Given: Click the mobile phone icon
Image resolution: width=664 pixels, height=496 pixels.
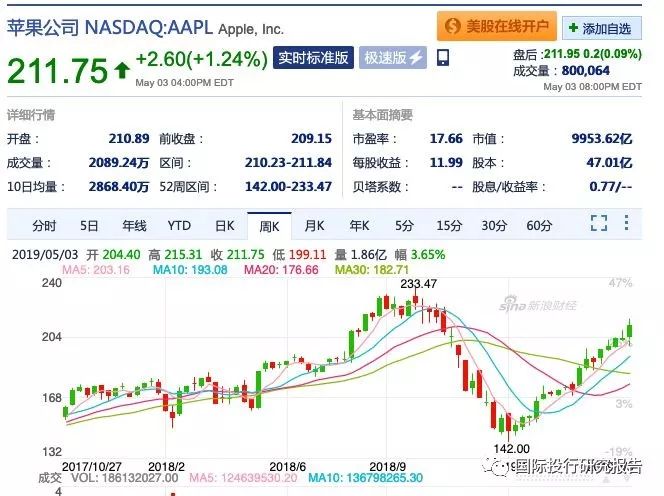Looking at the screenshot, I should (x=443, y=58).
